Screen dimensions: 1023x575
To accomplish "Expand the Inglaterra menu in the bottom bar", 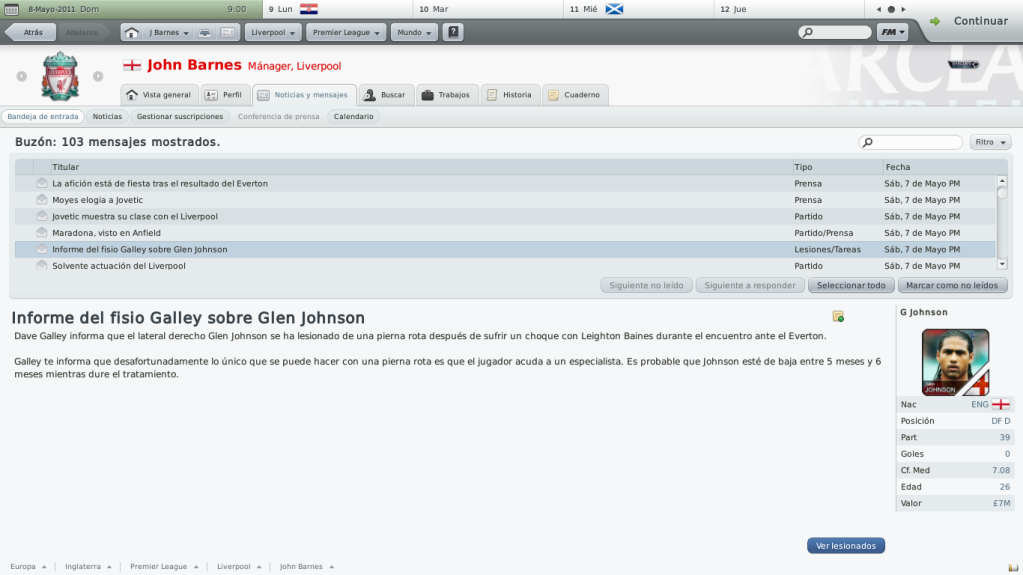I will 88,567.
